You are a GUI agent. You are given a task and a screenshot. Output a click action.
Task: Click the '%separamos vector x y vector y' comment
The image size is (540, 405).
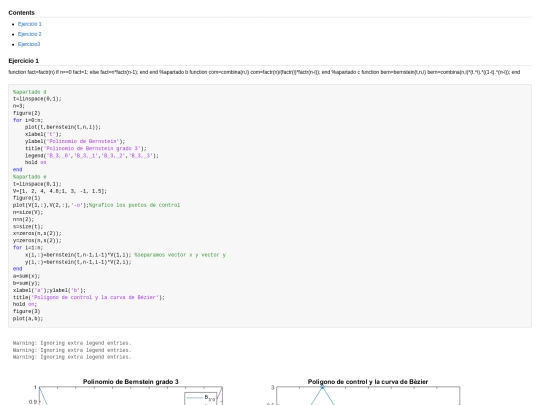[180, 255]
